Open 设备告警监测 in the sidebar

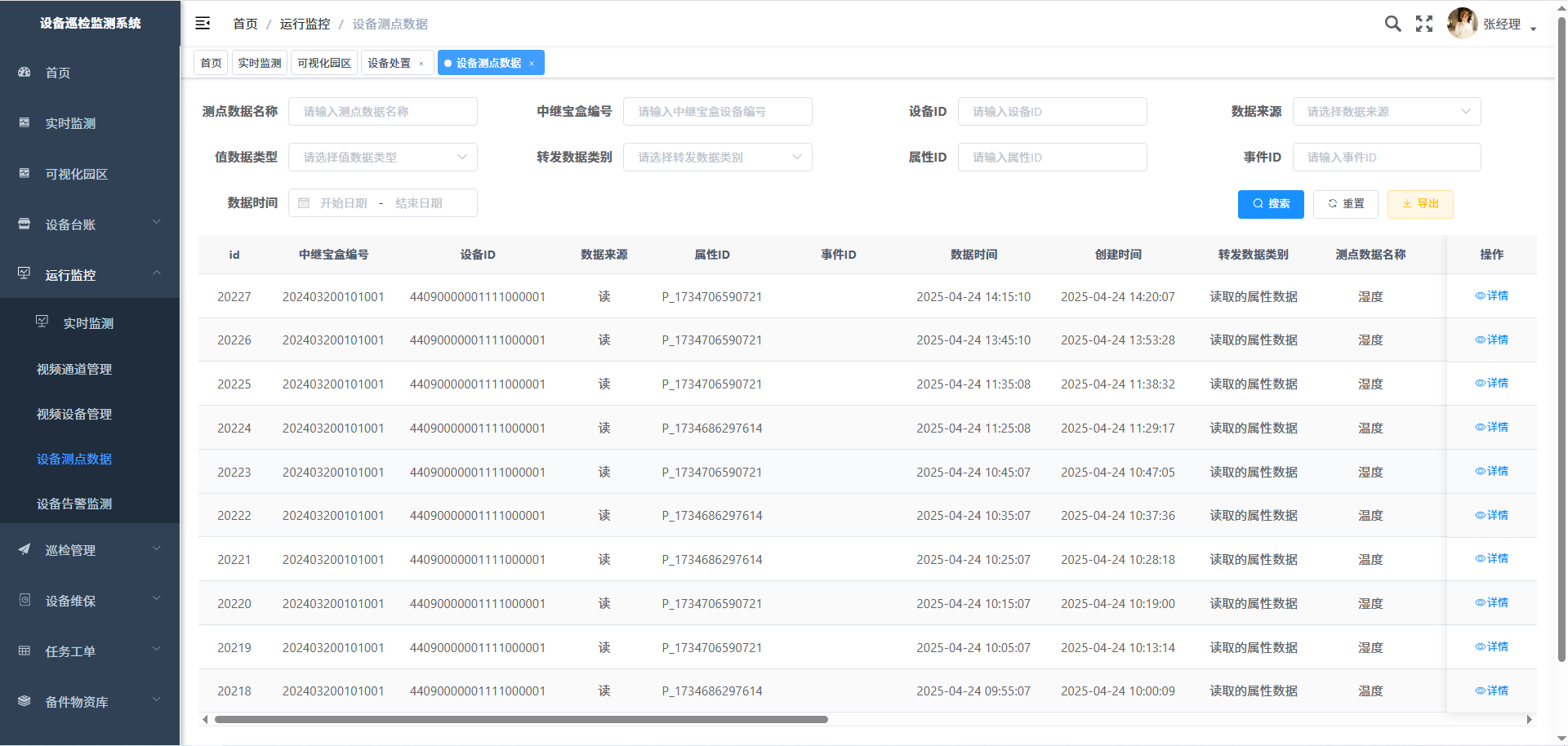pos(74,504)
